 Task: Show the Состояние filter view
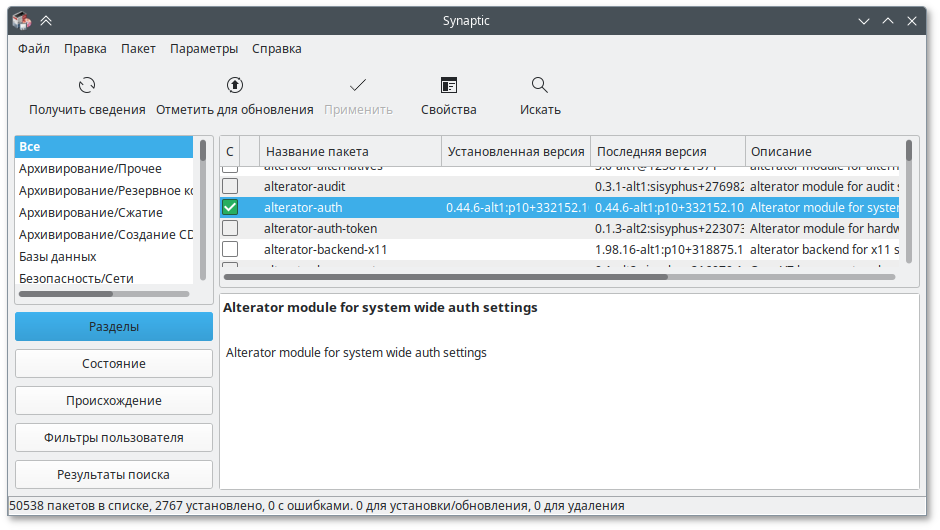click(x=114, y=364)
